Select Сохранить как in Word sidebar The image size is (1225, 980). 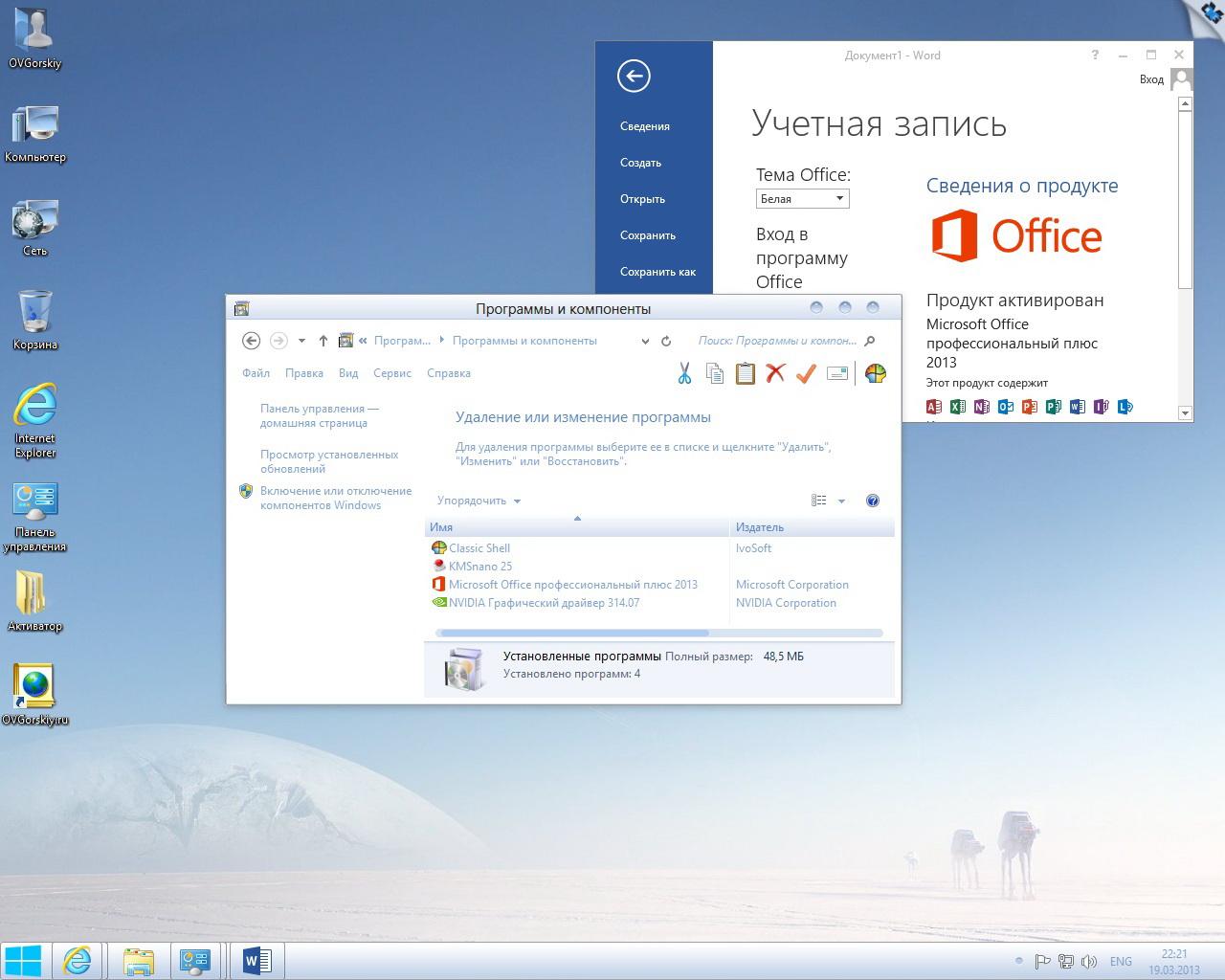(x=657, y=272)
